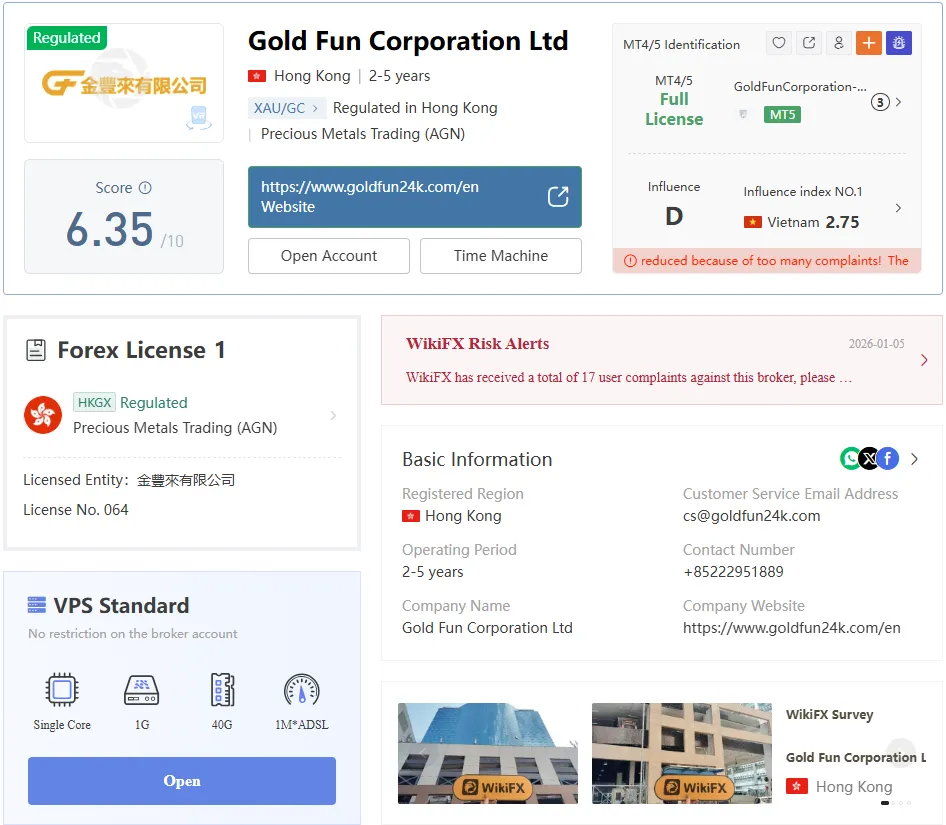
Task: Click the Single Core CPU icon
Action: point(62,689)
